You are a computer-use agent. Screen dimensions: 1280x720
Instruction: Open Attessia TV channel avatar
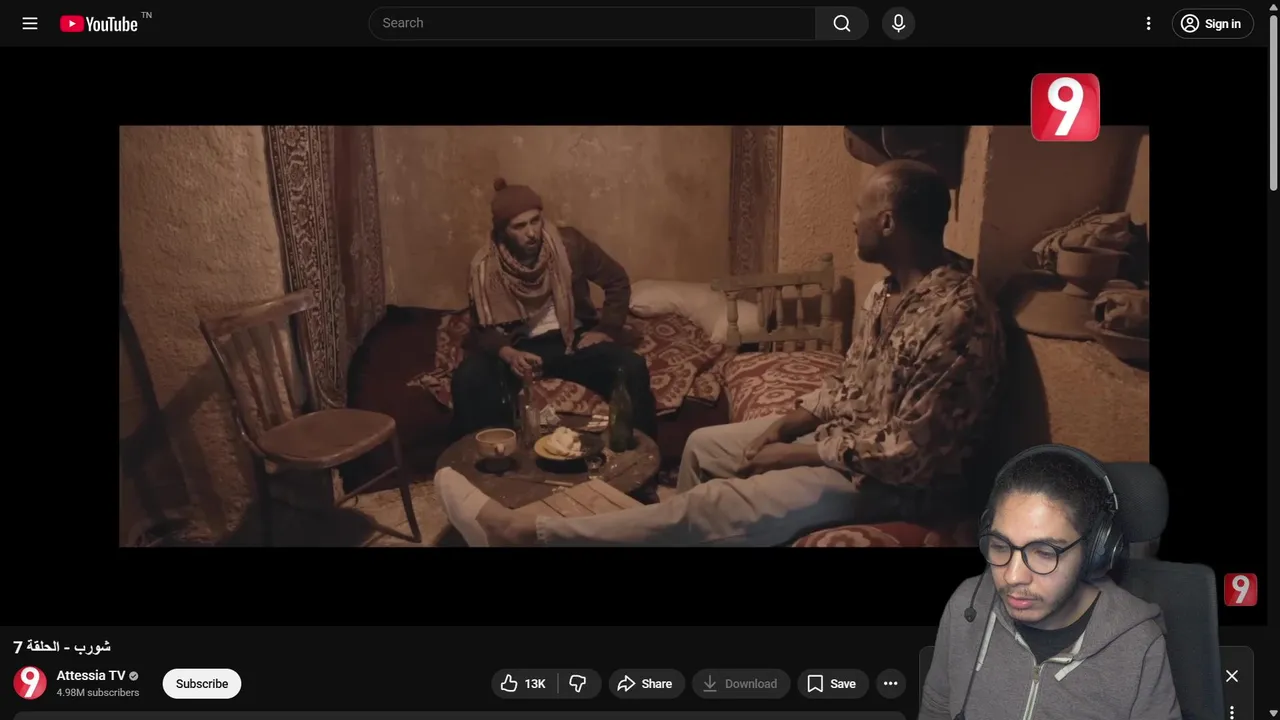click(x=30, y=683)
